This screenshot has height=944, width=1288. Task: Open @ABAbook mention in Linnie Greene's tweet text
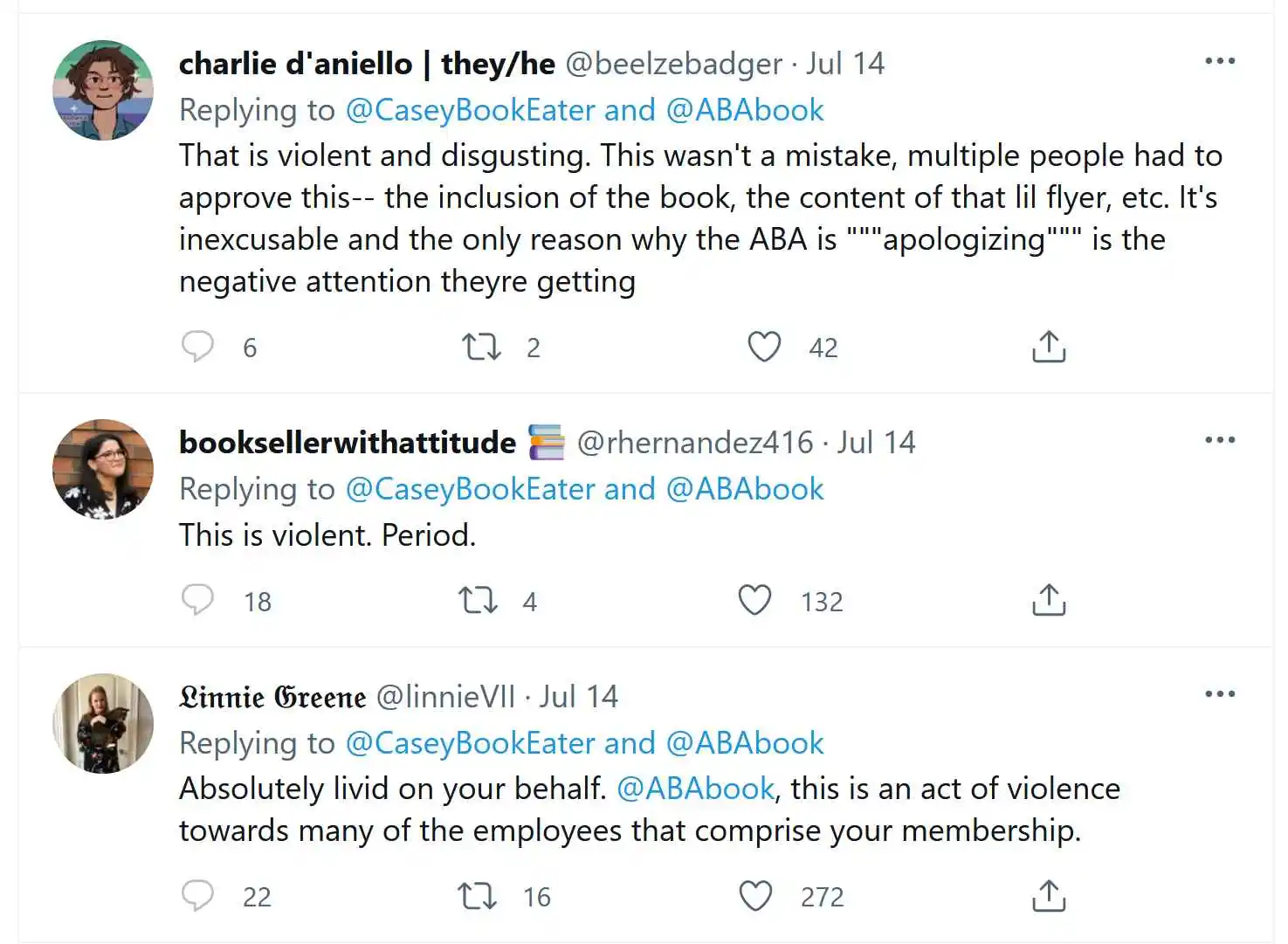[x=695, y=789]
